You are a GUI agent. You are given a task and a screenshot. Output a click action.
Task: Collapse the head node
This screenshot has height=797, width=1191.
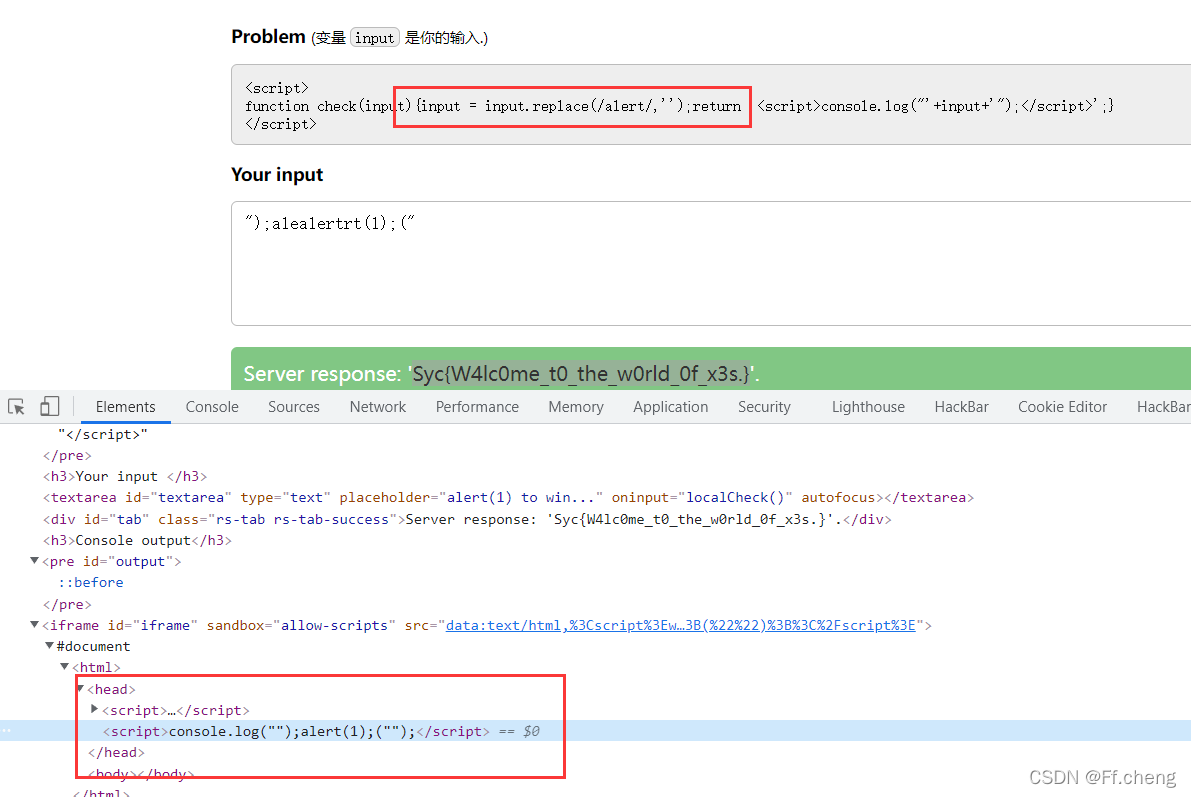(80, 688)
